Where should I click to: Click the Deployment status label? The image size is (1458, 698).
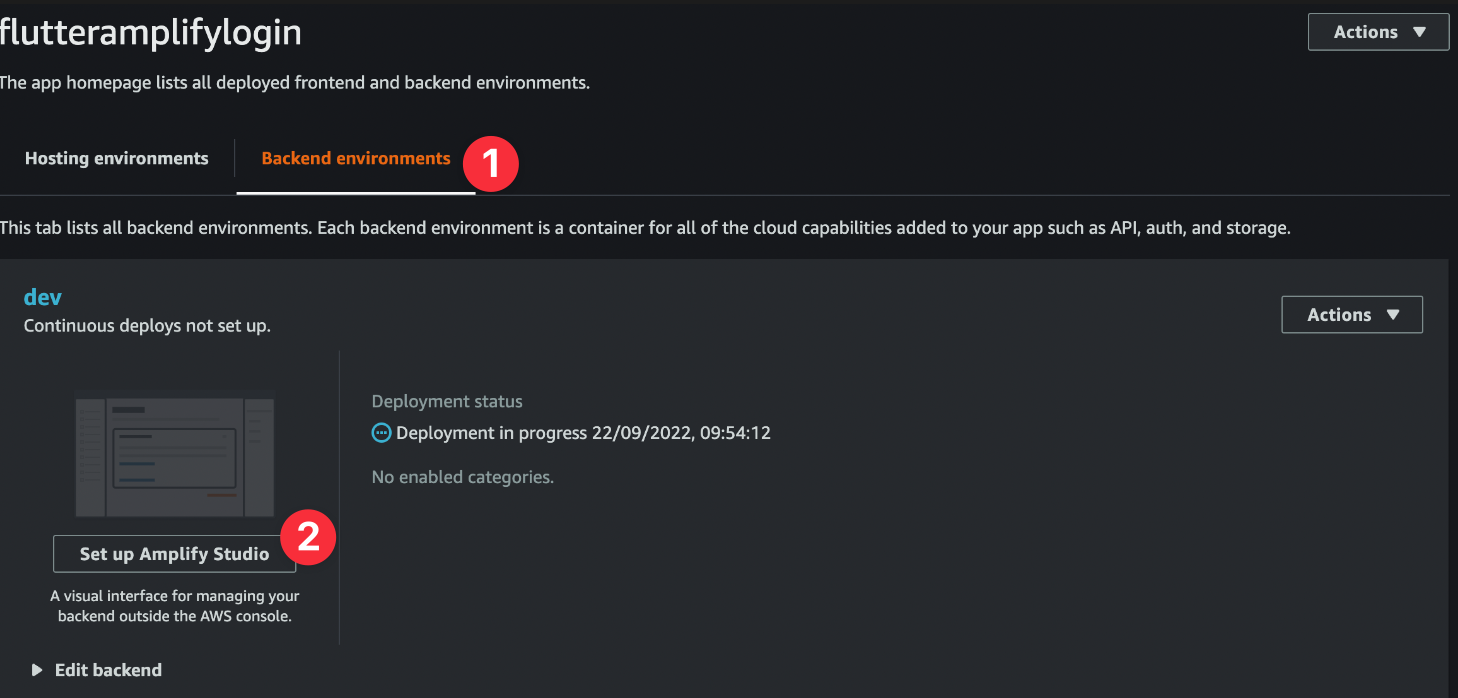(x=447, y=401)
